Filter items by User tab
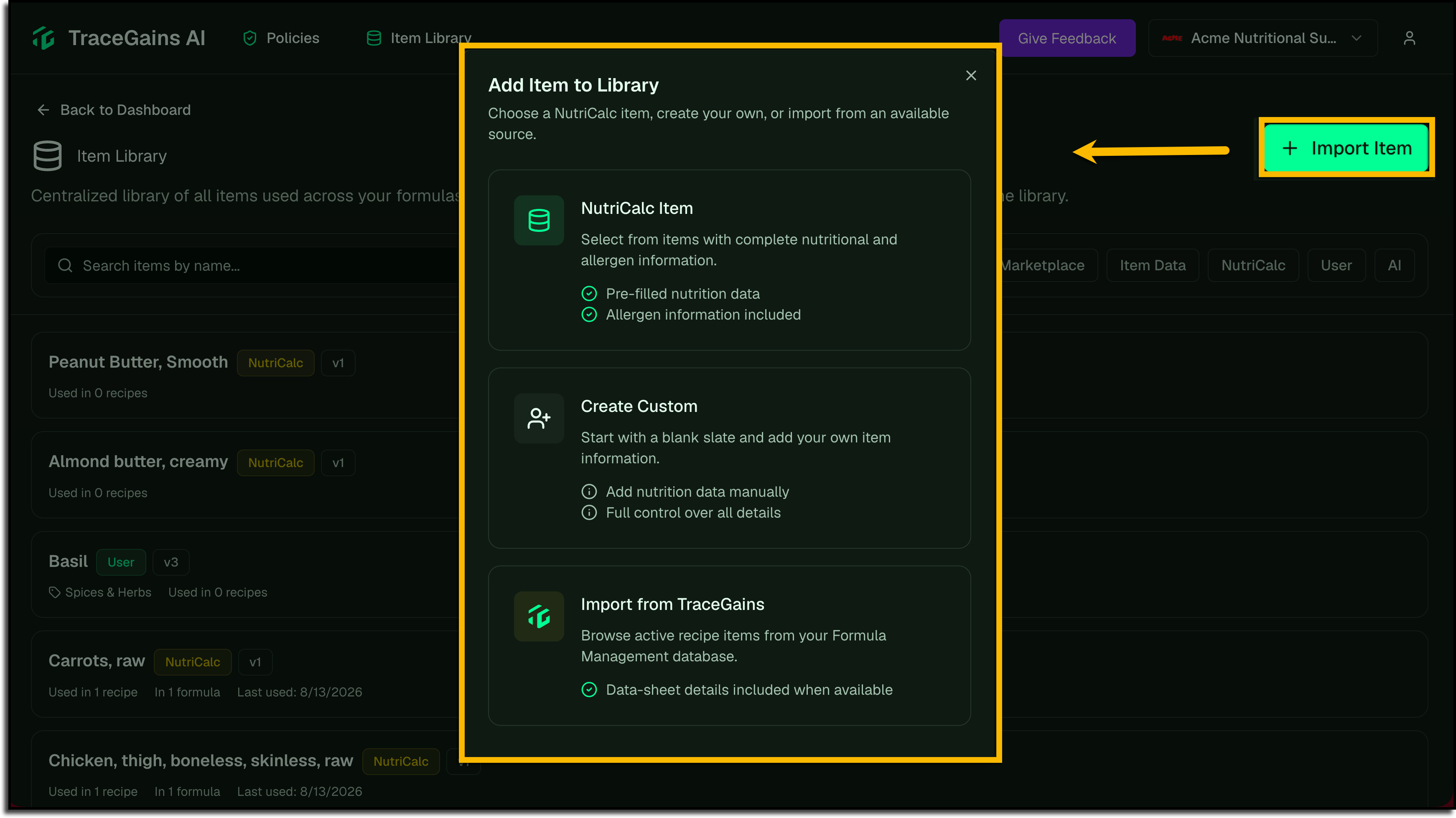Image resolution: width=1456 pixels, height=818 pixels. click(1336, 265)
